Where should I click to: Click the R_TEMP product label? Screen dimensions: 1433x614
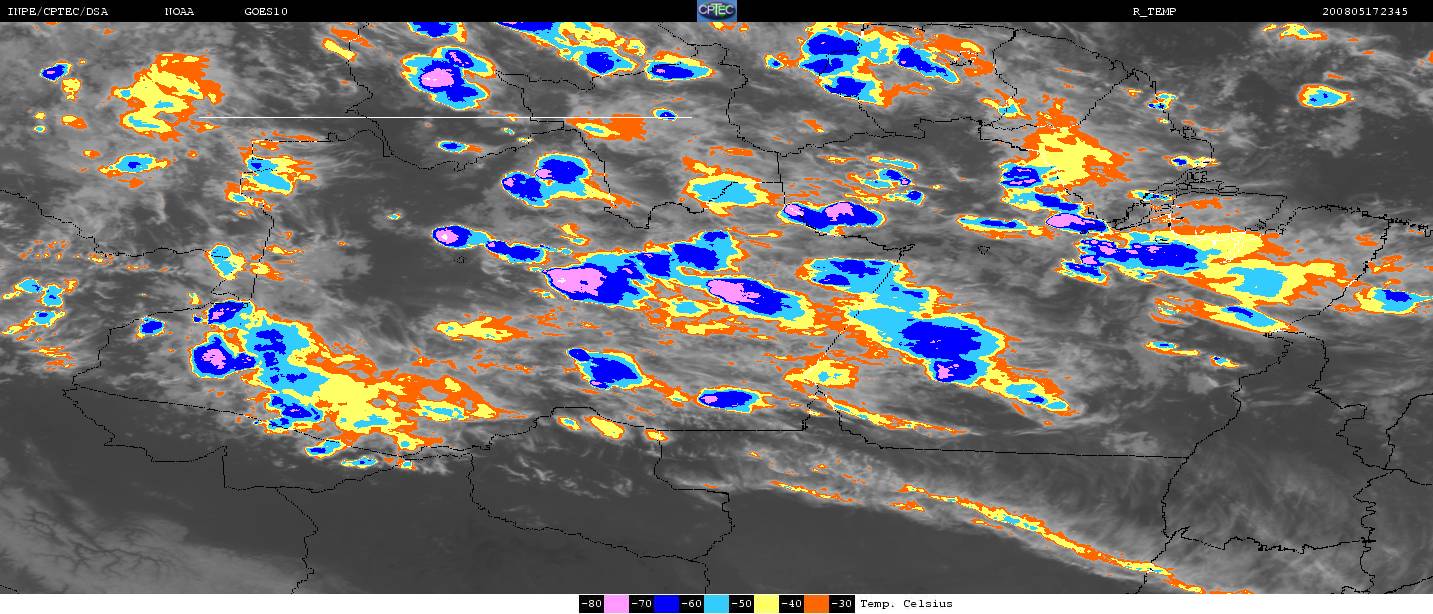pyautogui.click(x=1156, y=12)
